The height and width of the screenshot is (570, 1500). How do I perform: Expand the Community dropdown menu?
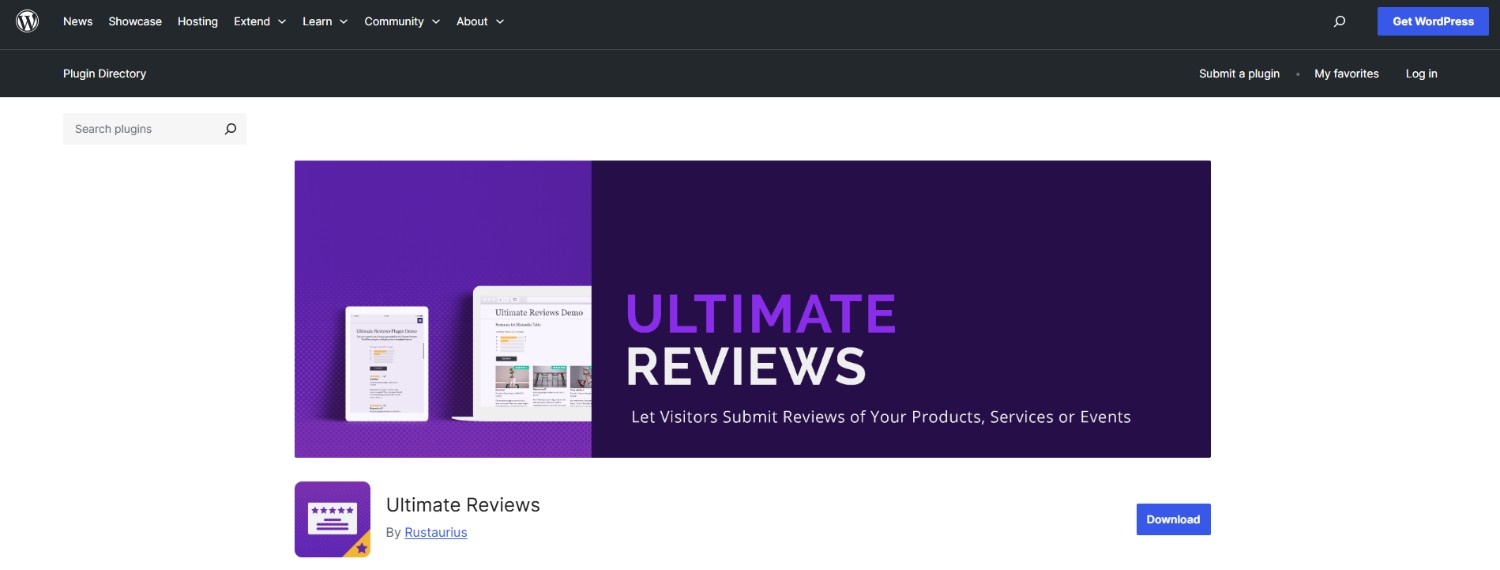[402, 21]
